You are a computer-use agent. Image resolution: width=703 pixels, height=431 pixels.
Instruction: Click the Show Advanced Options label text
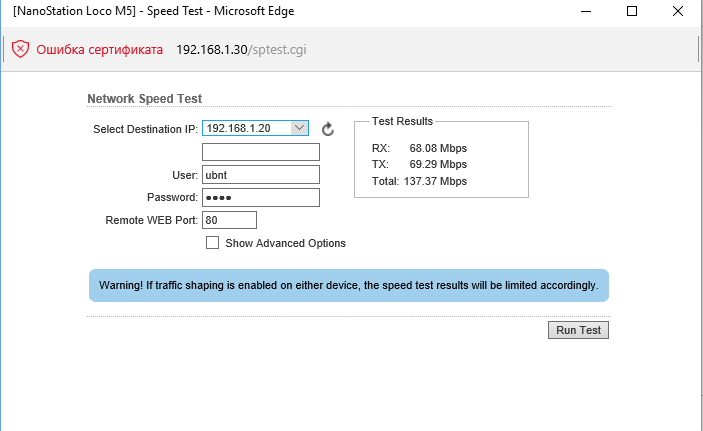[x=286, y=243]
